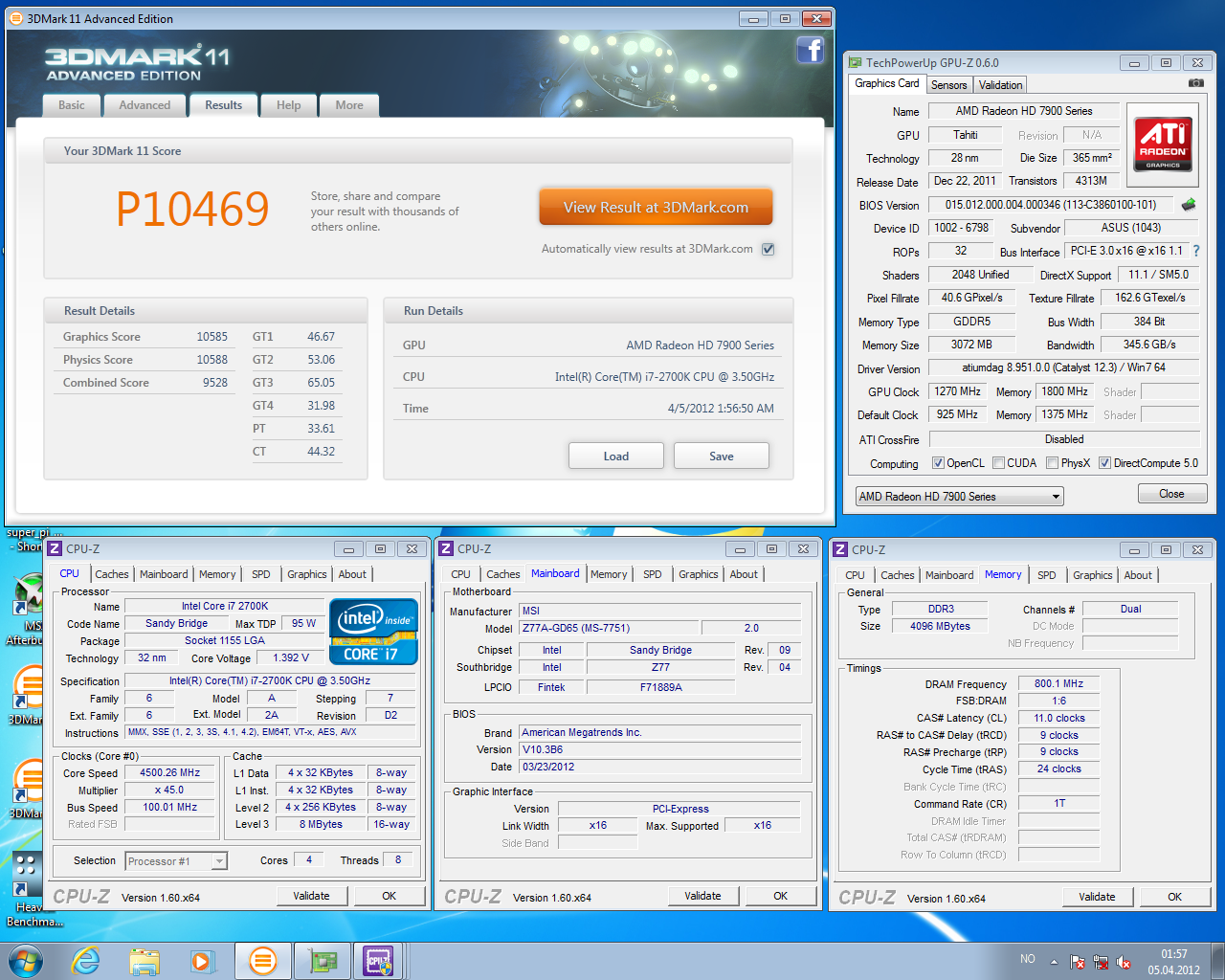Viewport: 1225px width, 980px height.
Task: Click Validate in left CPU-Z window
Action: point(311,897)
